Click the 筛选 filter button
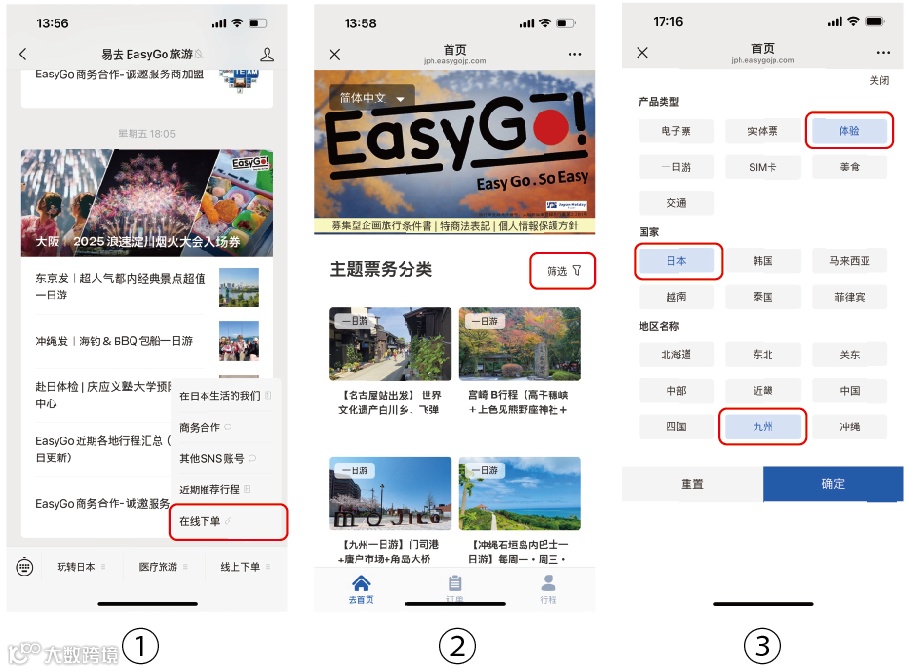The height and width of the screenshot is (672, 911). coord(563,271)
